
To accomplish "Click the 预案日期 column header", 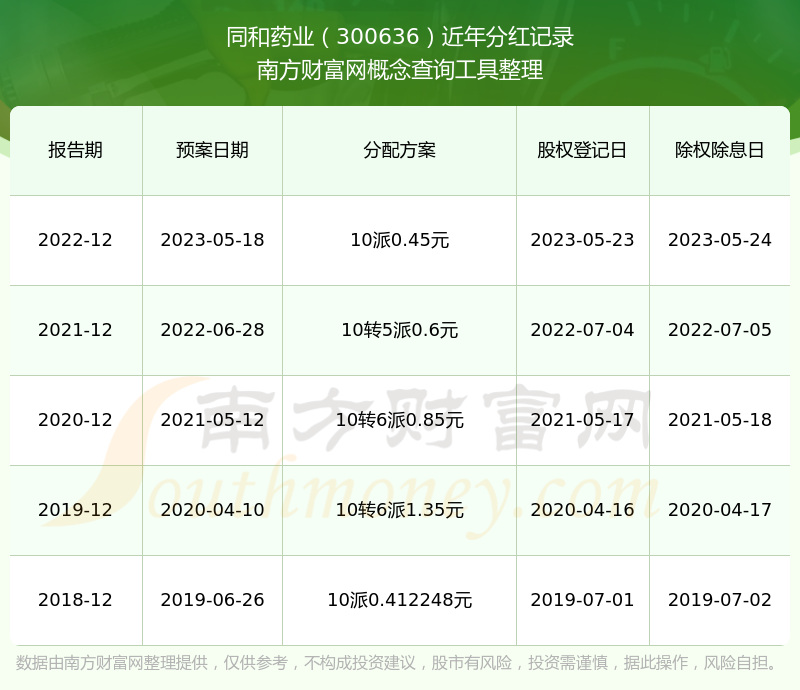I will pyautogui.click(x=212, y=150).
